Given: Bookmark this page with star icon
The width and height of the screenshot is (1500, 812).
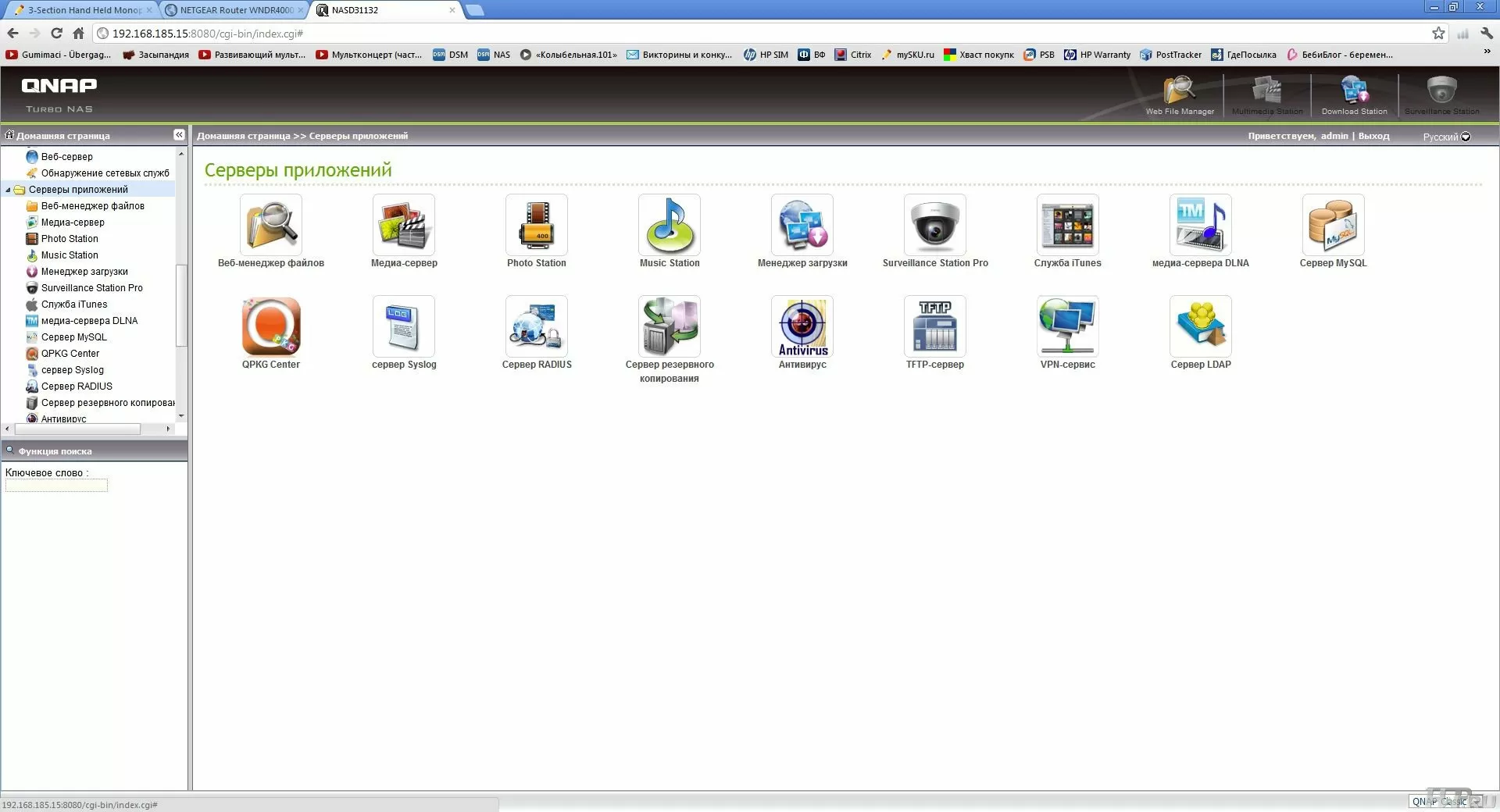Looking at the screenshot, I should click(x=1438, y=33).
